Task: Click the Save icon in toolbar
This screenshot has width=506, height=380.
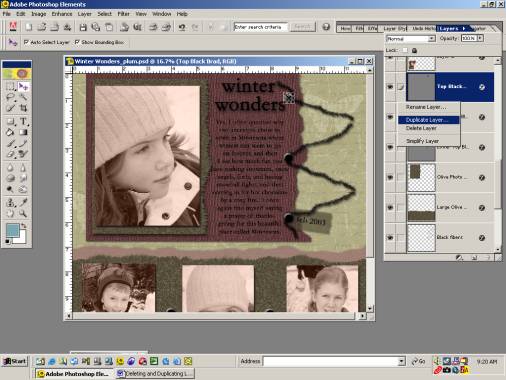Action: [x=83, y=27]
